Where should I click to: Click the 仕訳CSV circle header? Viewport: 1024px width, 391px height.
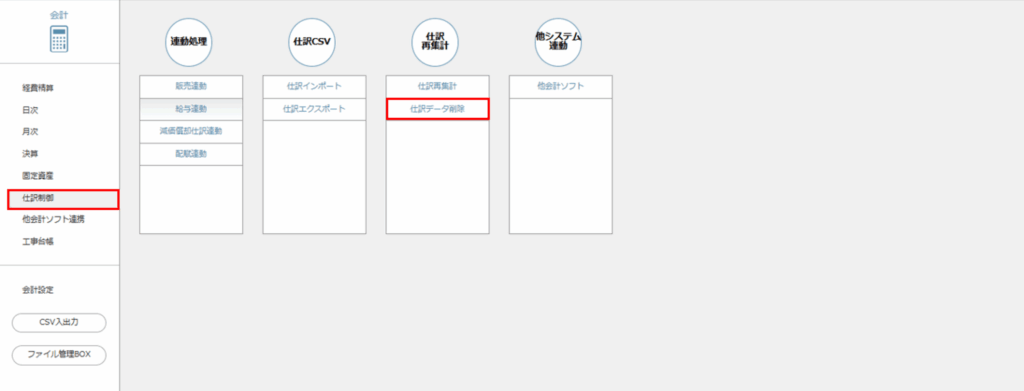(312, 42)
